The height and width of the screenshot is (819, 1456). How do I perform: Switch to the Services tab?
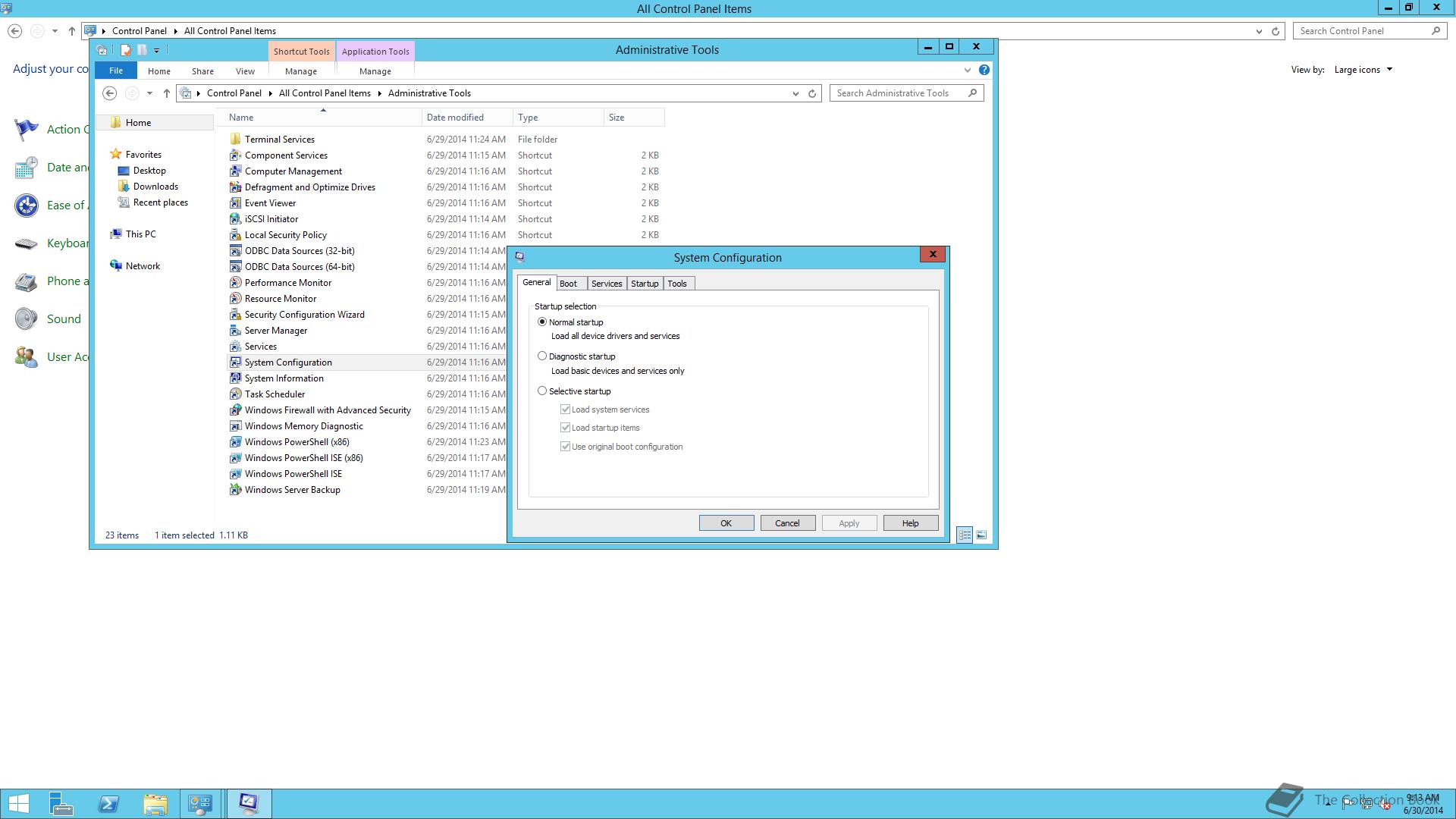click(607, 284)
